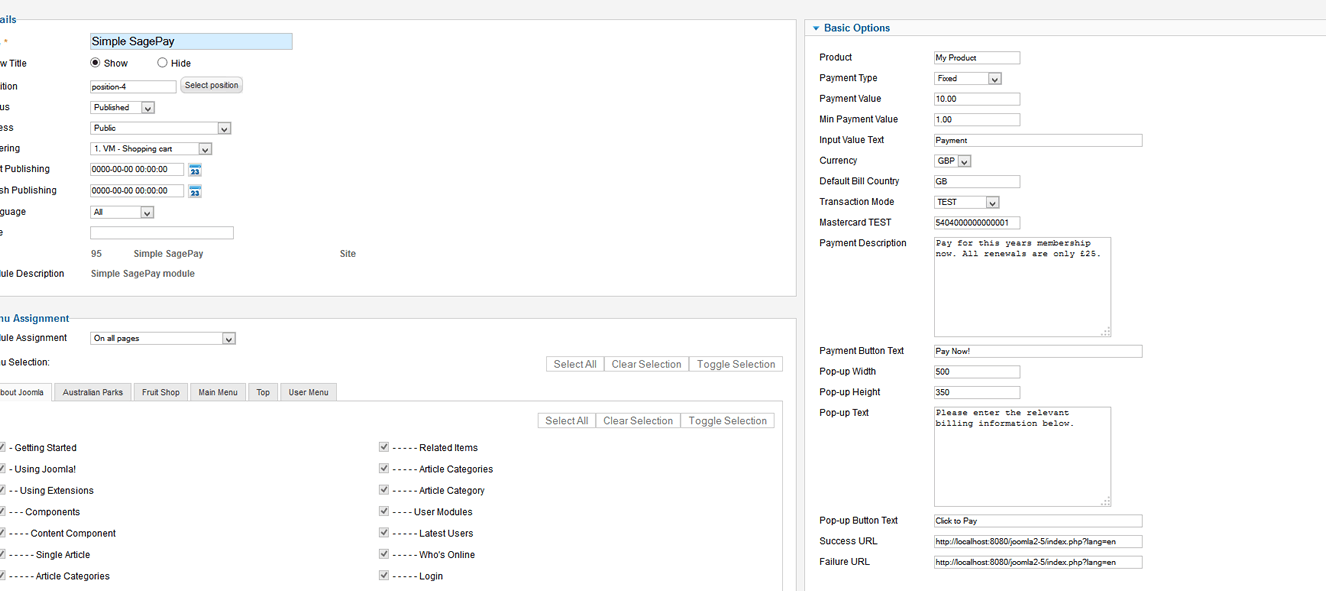The height and width of the screenshot is (591, 1326).
Task: Click Select All above the menu tabs
Action: [x=575, y=364]
